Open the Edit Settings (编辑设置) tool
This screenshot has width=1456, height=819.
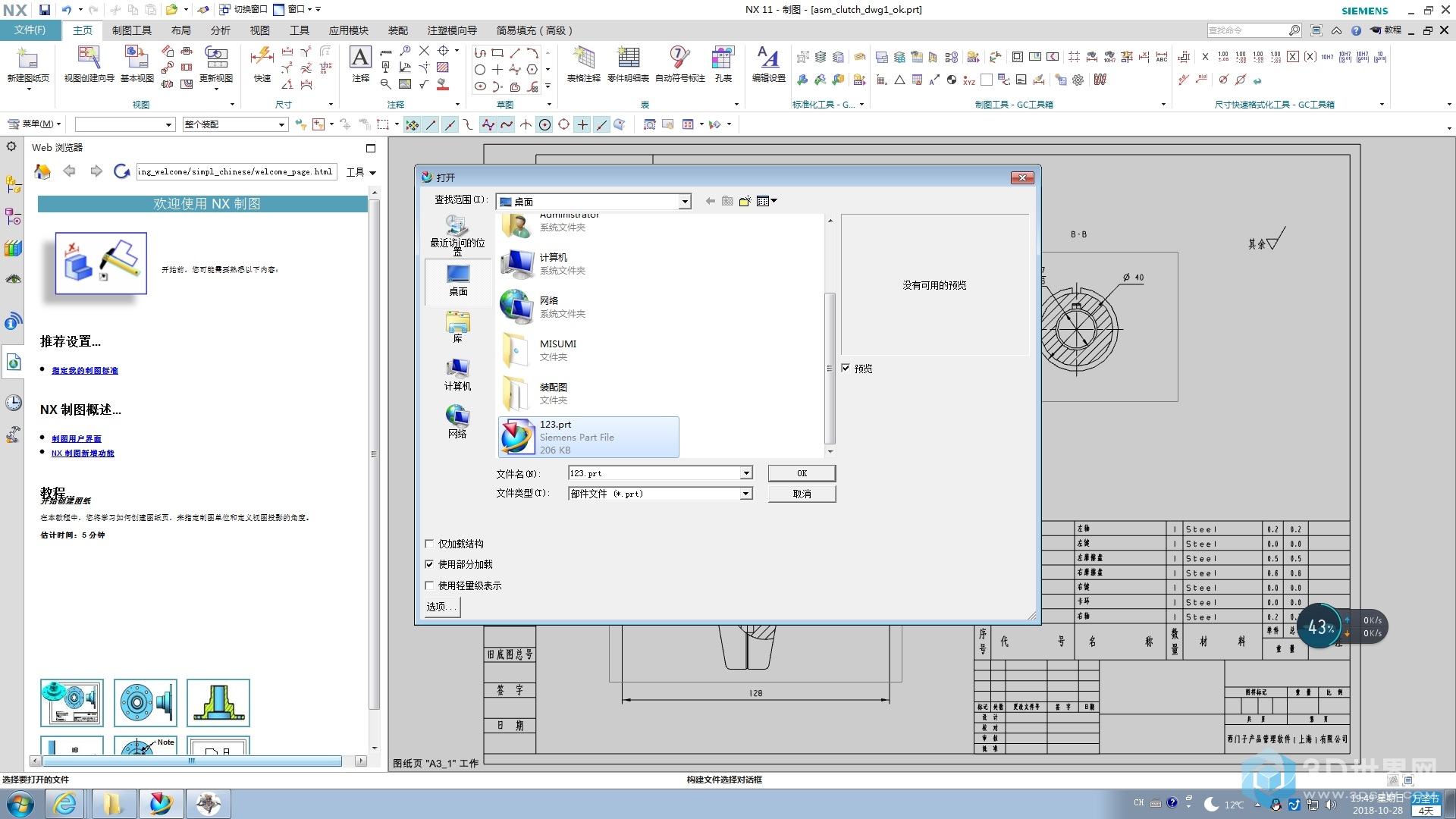pyautogui.click(x=768, y=63)
